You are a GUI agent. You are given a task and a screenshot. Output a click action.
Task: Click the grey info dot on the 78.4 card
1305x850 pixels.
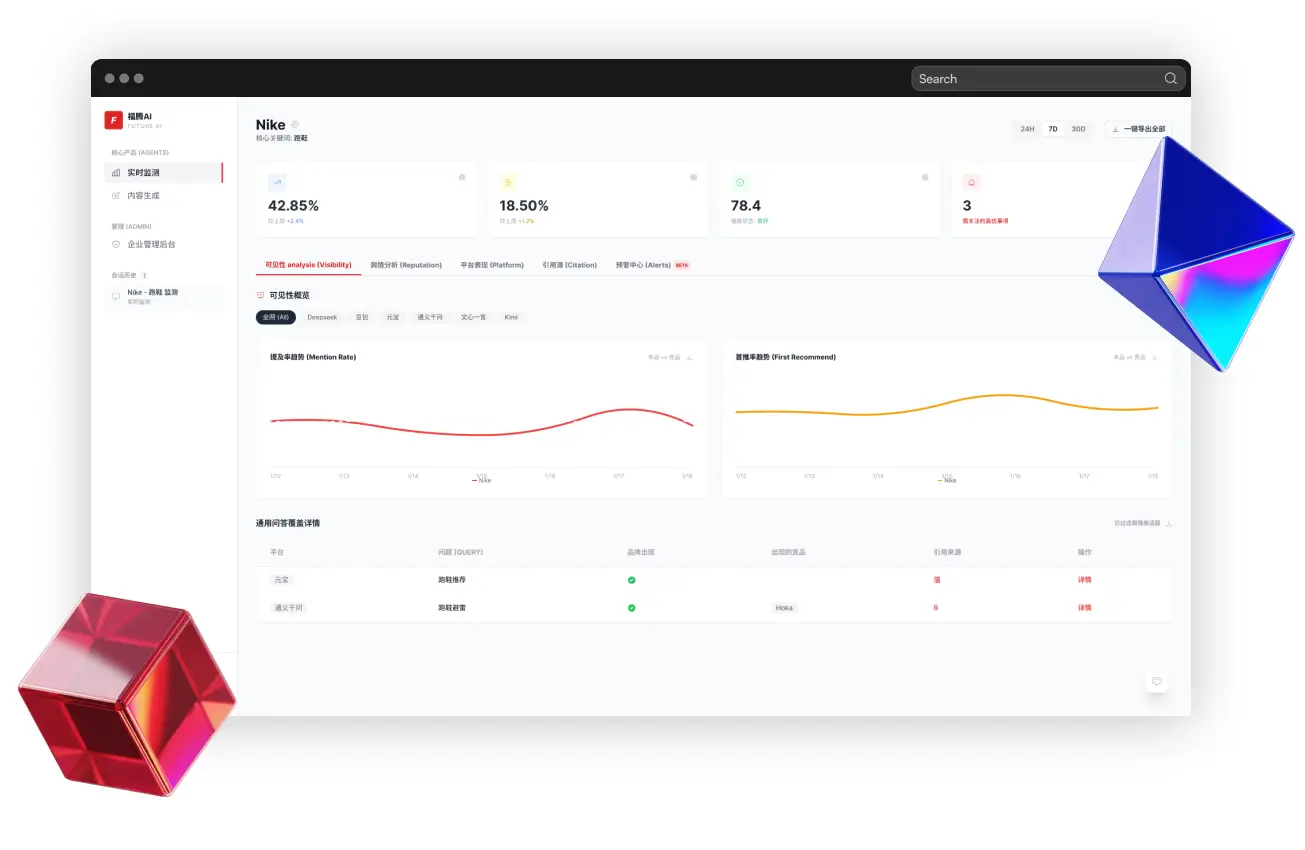point(925,177)
